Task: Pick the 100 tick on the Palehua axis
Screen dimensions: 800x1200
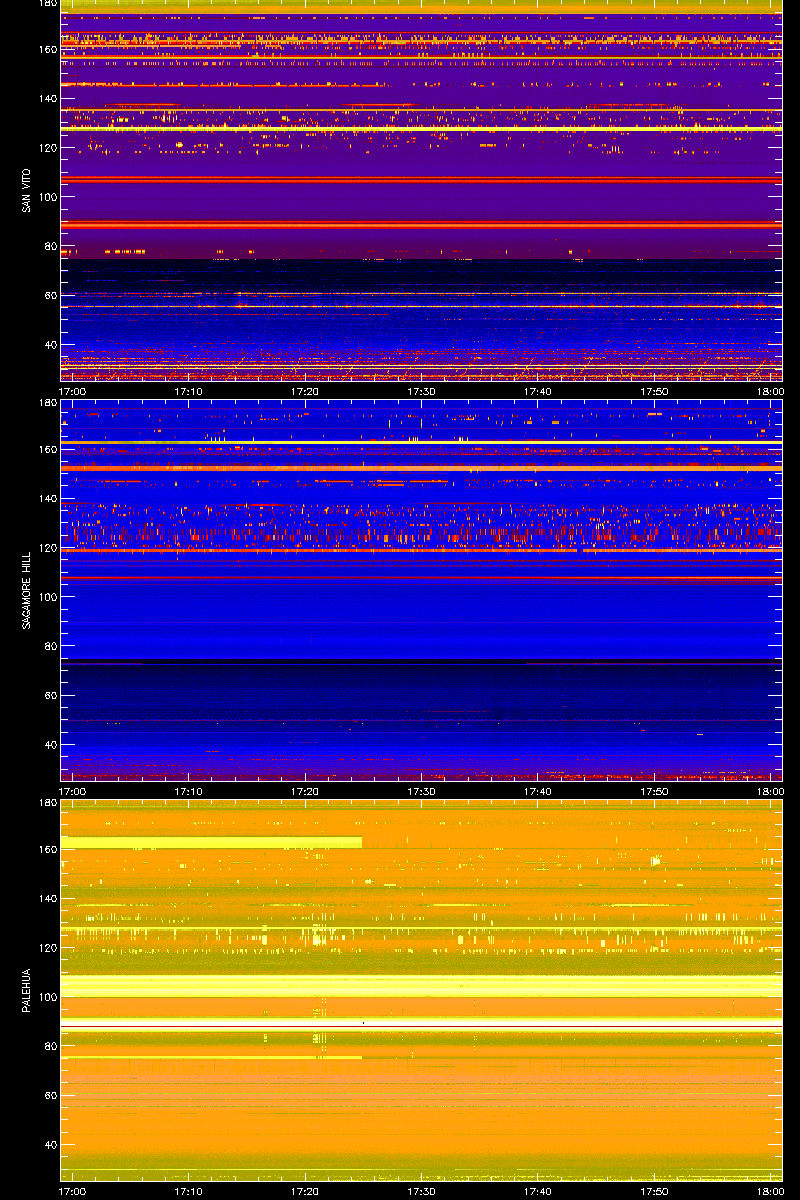Action: (46, 997)
